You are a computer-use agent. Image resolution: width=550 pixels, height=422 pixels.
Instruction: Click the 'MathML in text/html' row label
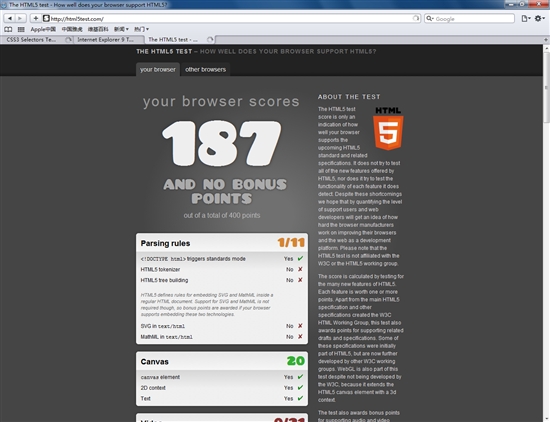[x=166, y=337]
